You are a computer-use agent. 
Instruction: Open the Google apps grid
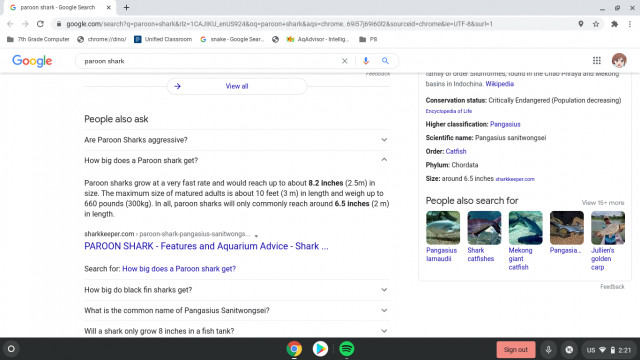[597, 60]
